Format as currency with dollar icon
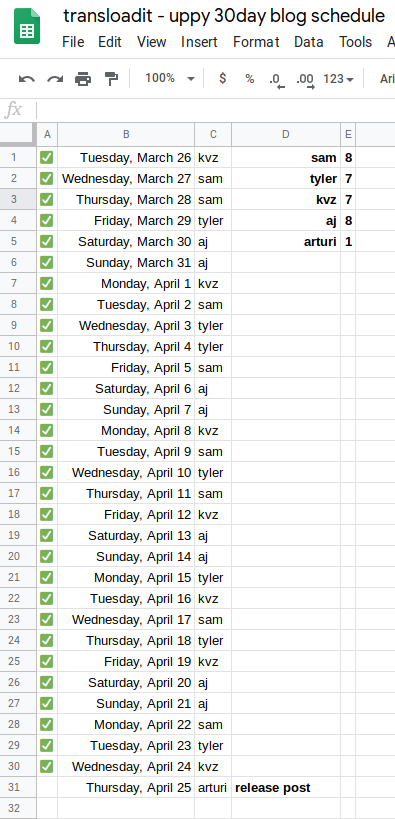The width and height of the screenshot is (395, 819). (223, 79)
